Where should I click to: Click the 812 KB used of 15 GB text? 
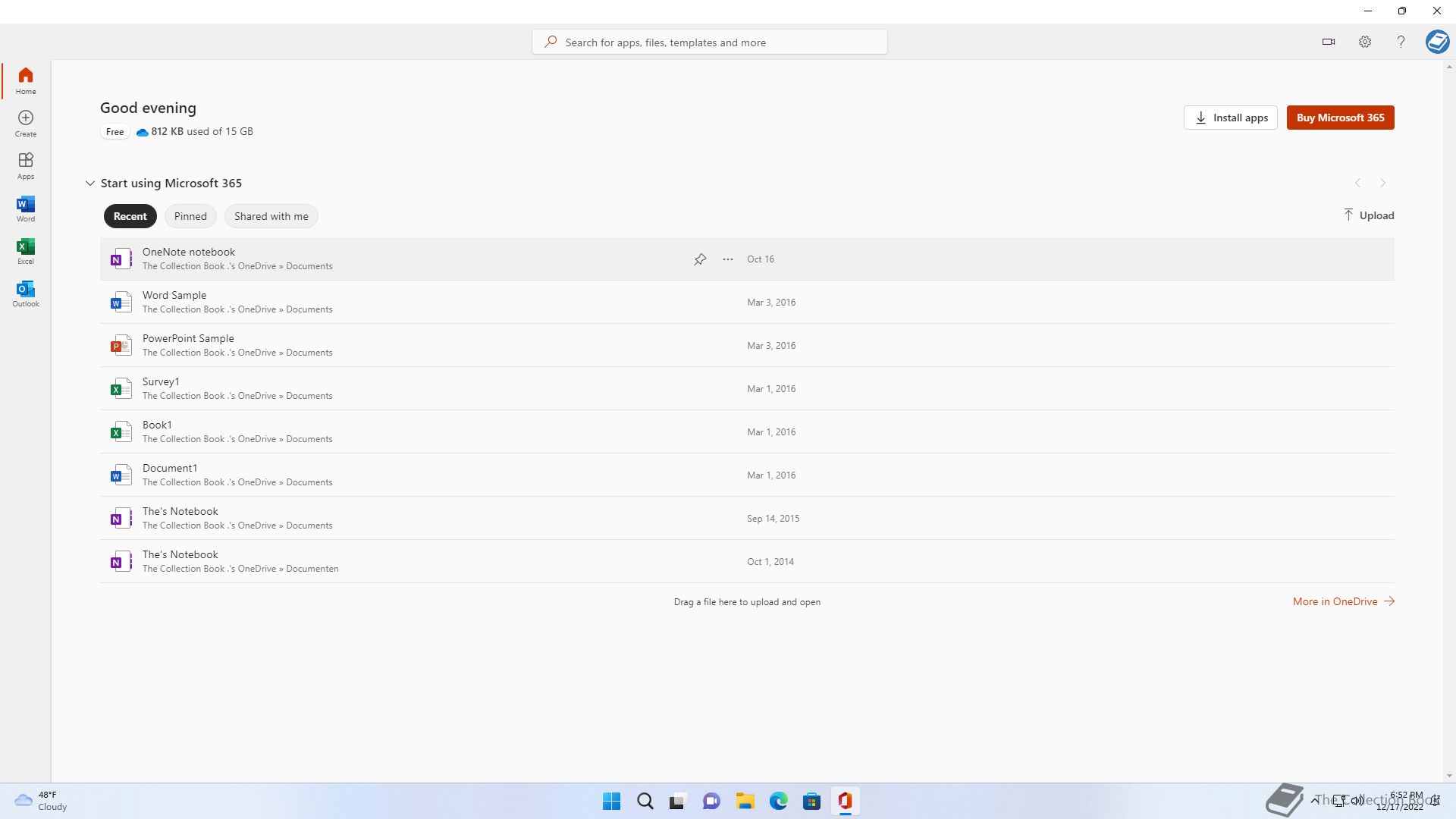coord(202,131)
